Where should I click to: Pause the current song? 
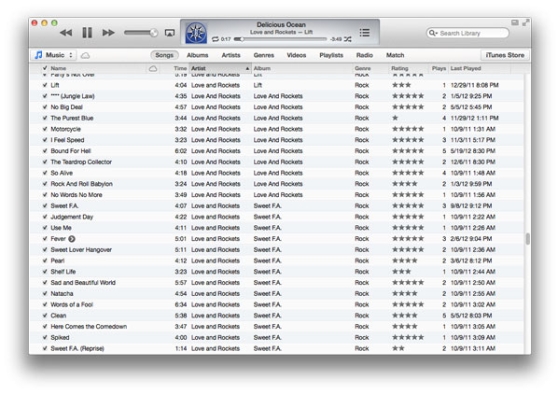pyautogui.click(x=87, y=33)
